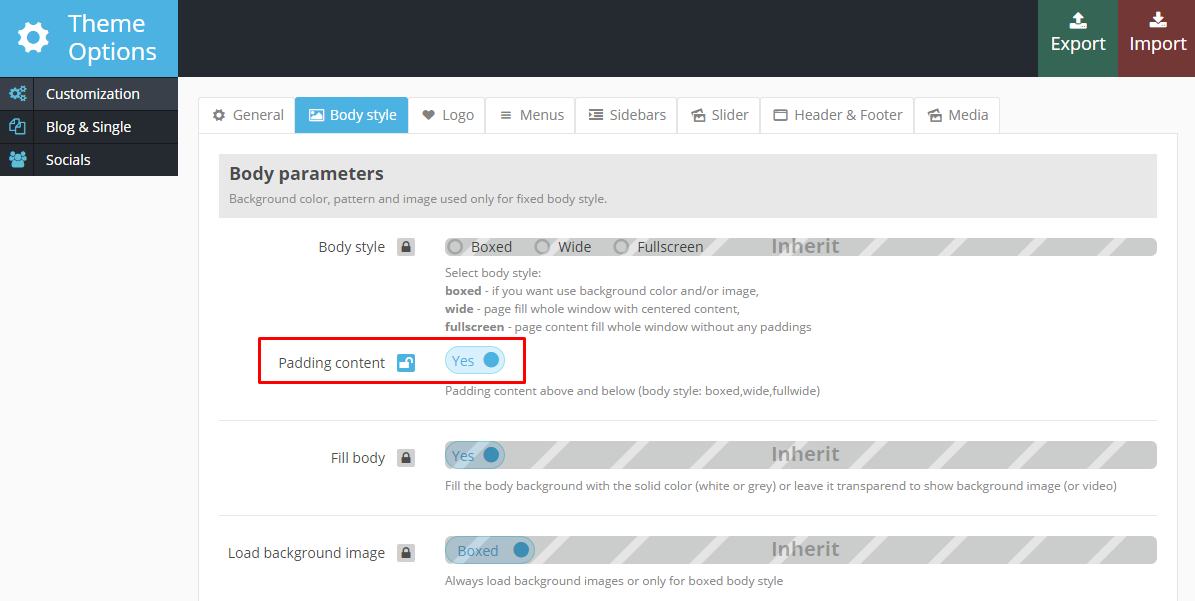
Task: Click the Socials people icon
Action: [x=17, y=160]
